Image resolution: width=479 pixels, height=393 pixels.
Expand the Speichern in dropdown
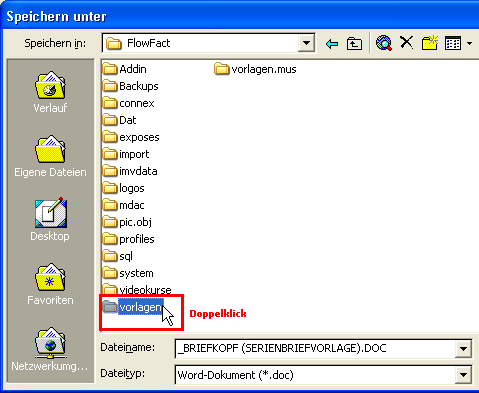tap(306, 43)
